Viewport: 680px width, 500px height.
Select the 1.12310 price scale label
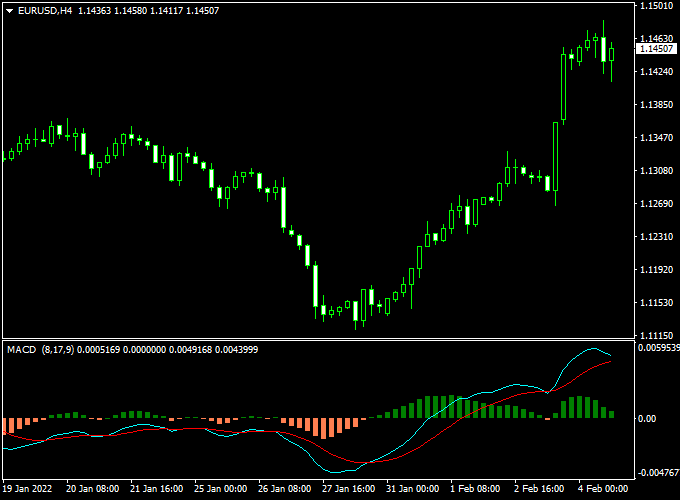657,236
